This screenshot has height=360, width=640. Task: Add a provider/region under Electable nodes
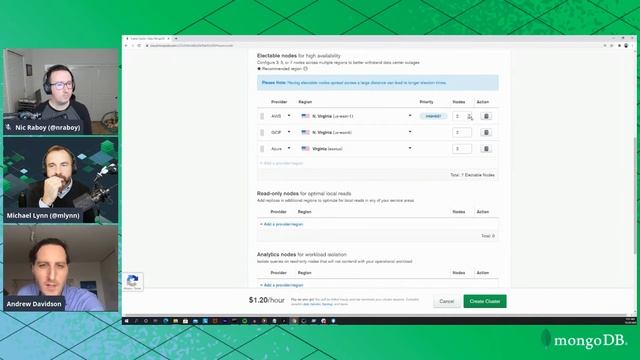tap(282, 163)
